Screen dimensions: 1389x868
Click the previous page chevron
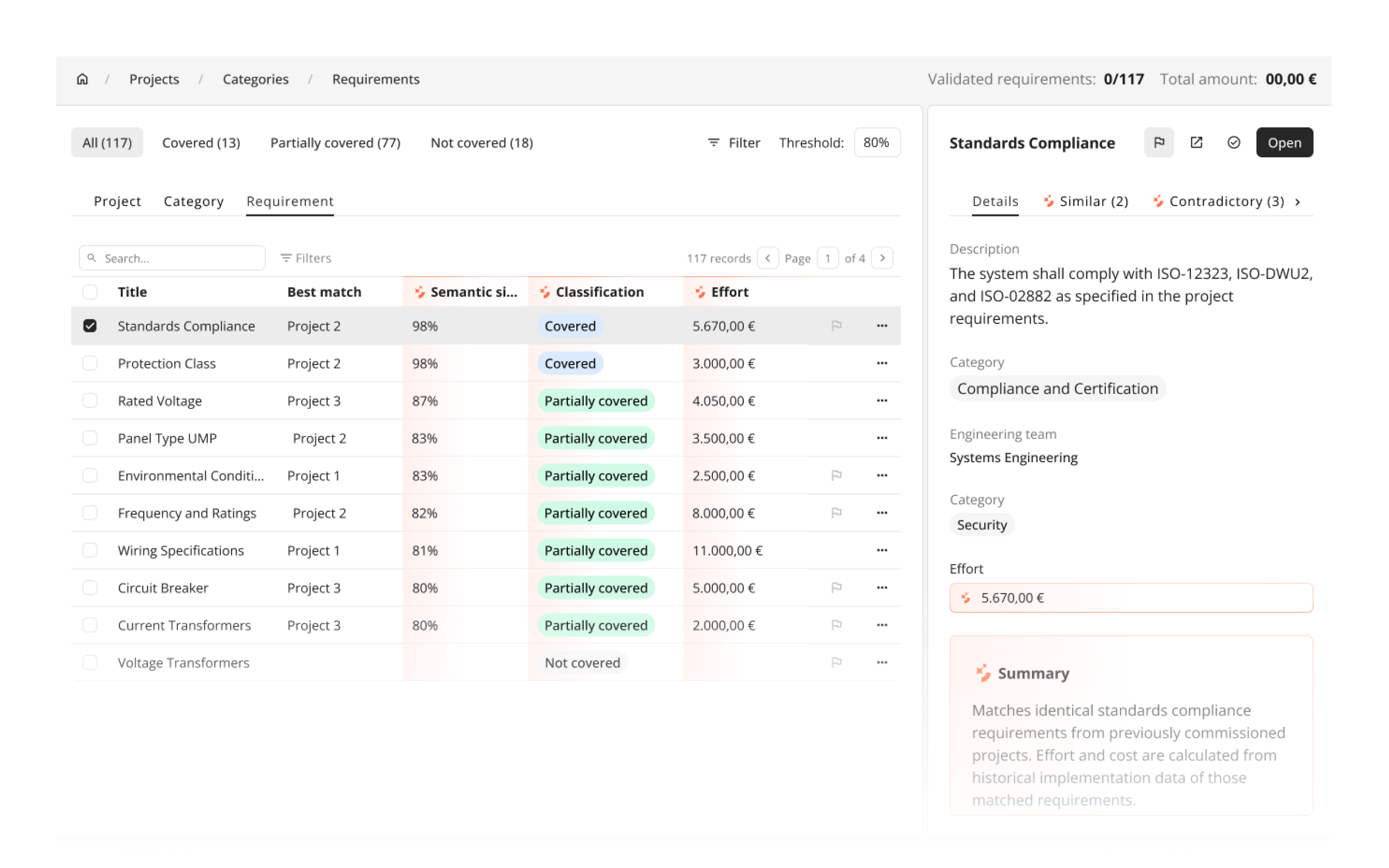click(x=768, y=258)
